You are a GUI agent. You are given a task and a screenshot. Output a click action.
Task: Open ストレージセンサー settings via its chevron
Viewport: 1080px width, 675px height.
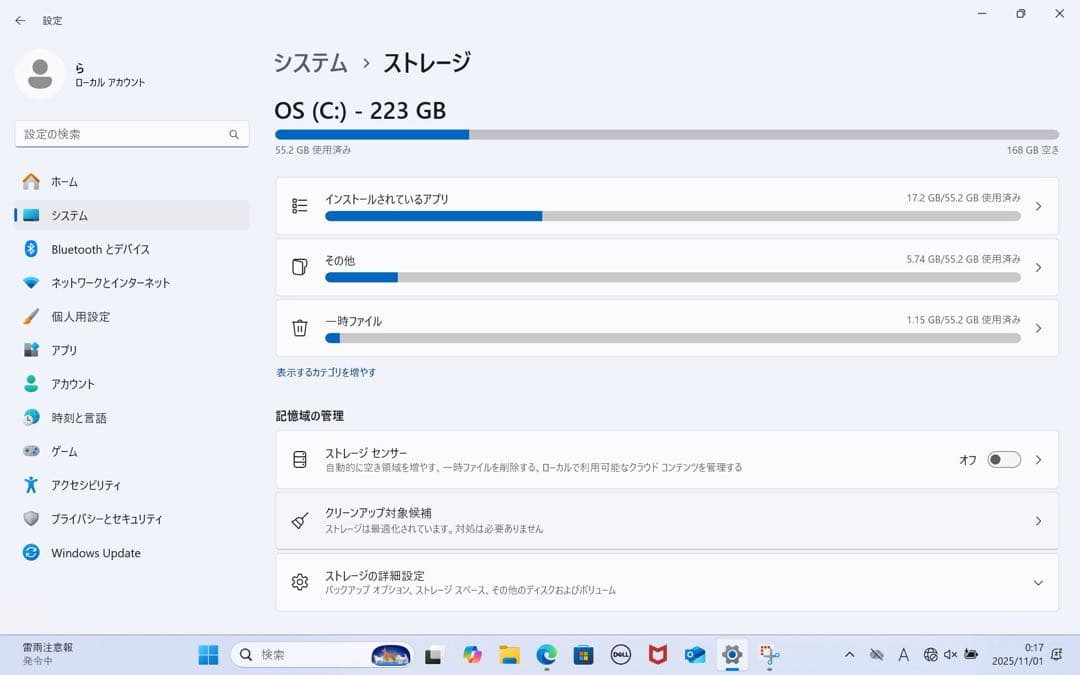[x=1040, y=459]
